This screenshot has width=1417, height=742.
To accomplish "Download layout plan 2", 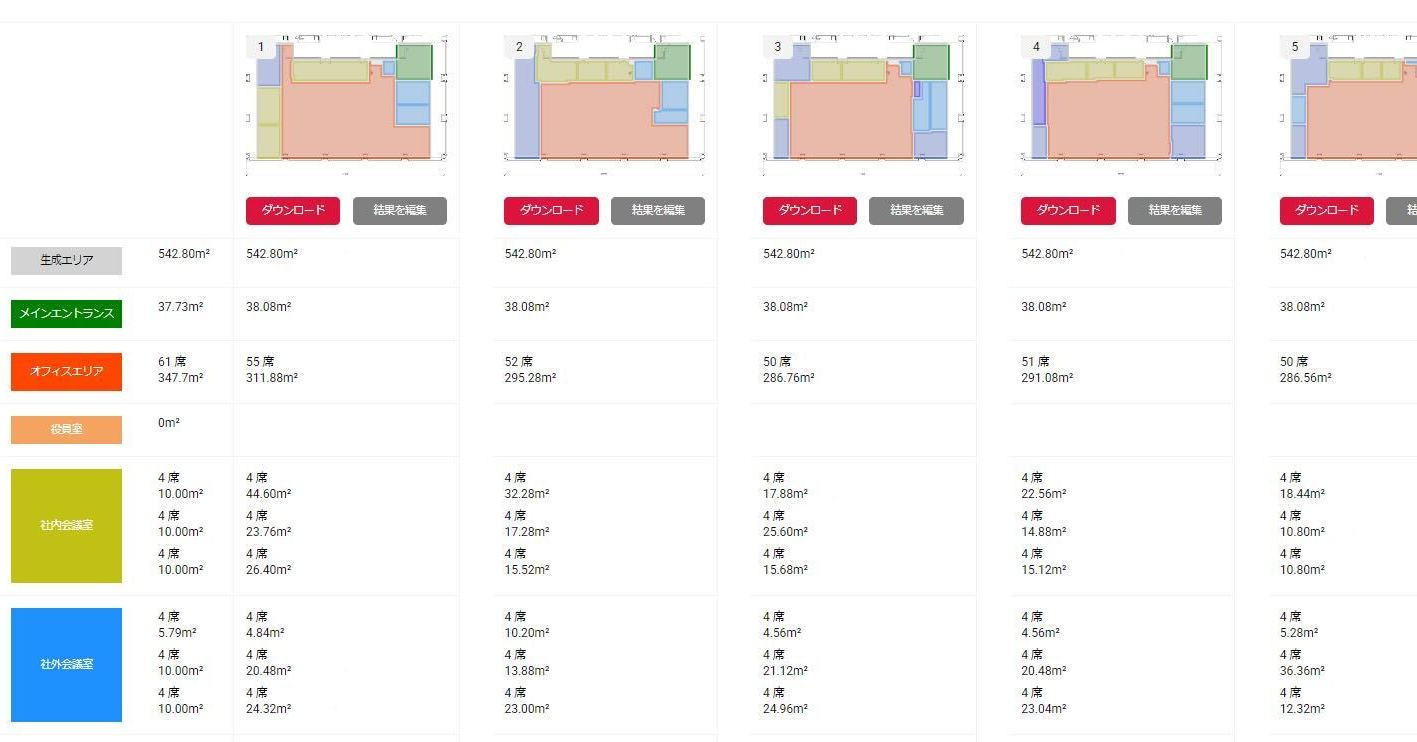I will point(551,210).
